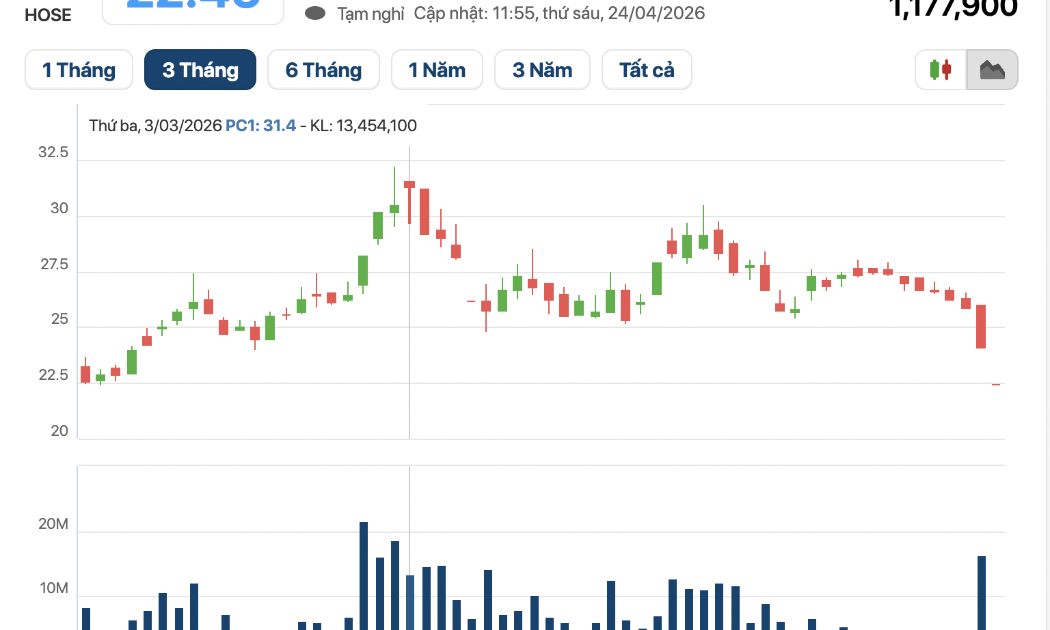The height and width of the screenshot is (630, 1050).
Task: Select the 3 Tháng time range
Action: coord(200,70)
